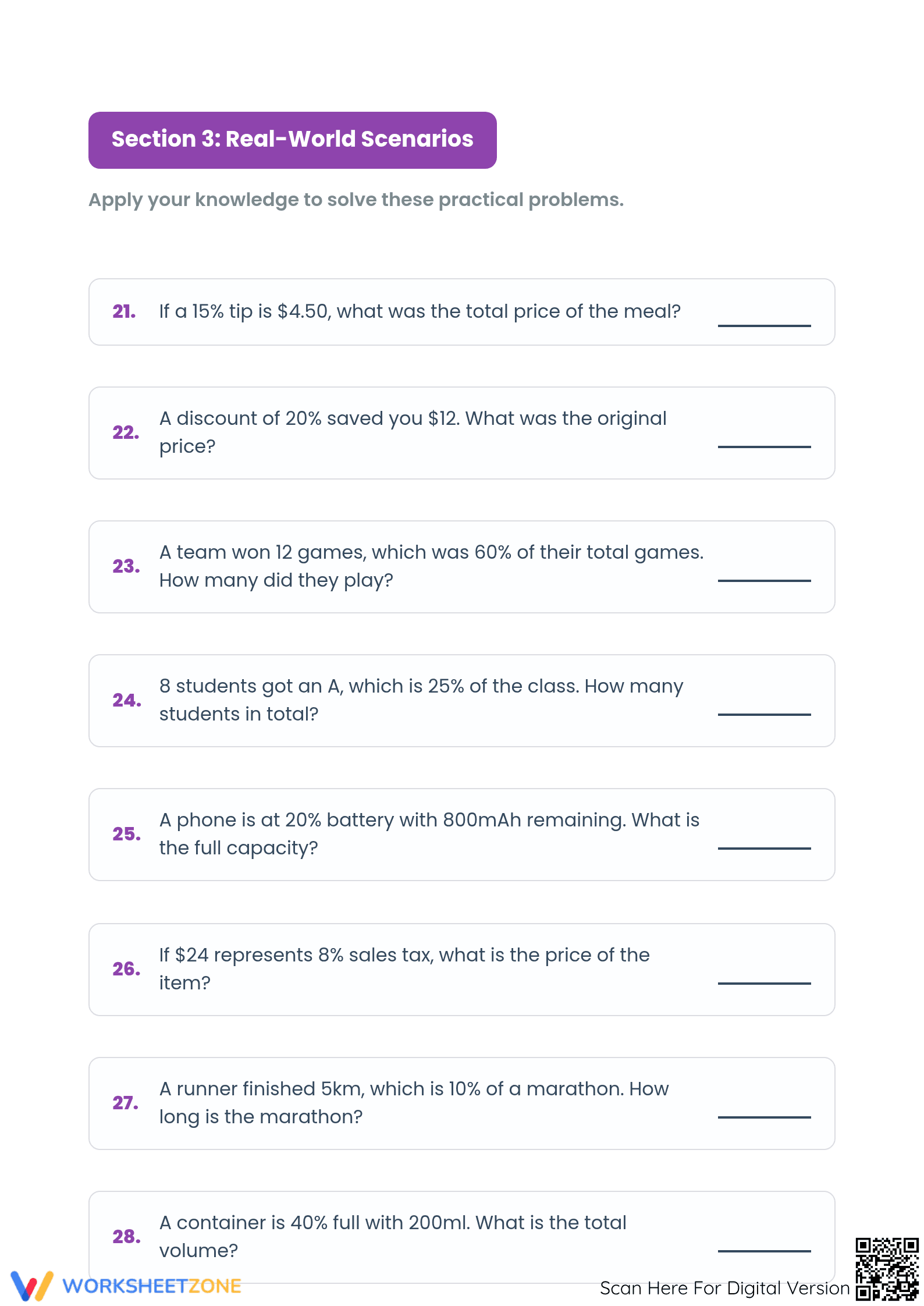Click the answer line for question 26
This screenshot has width=924, height=1306.
764,983
